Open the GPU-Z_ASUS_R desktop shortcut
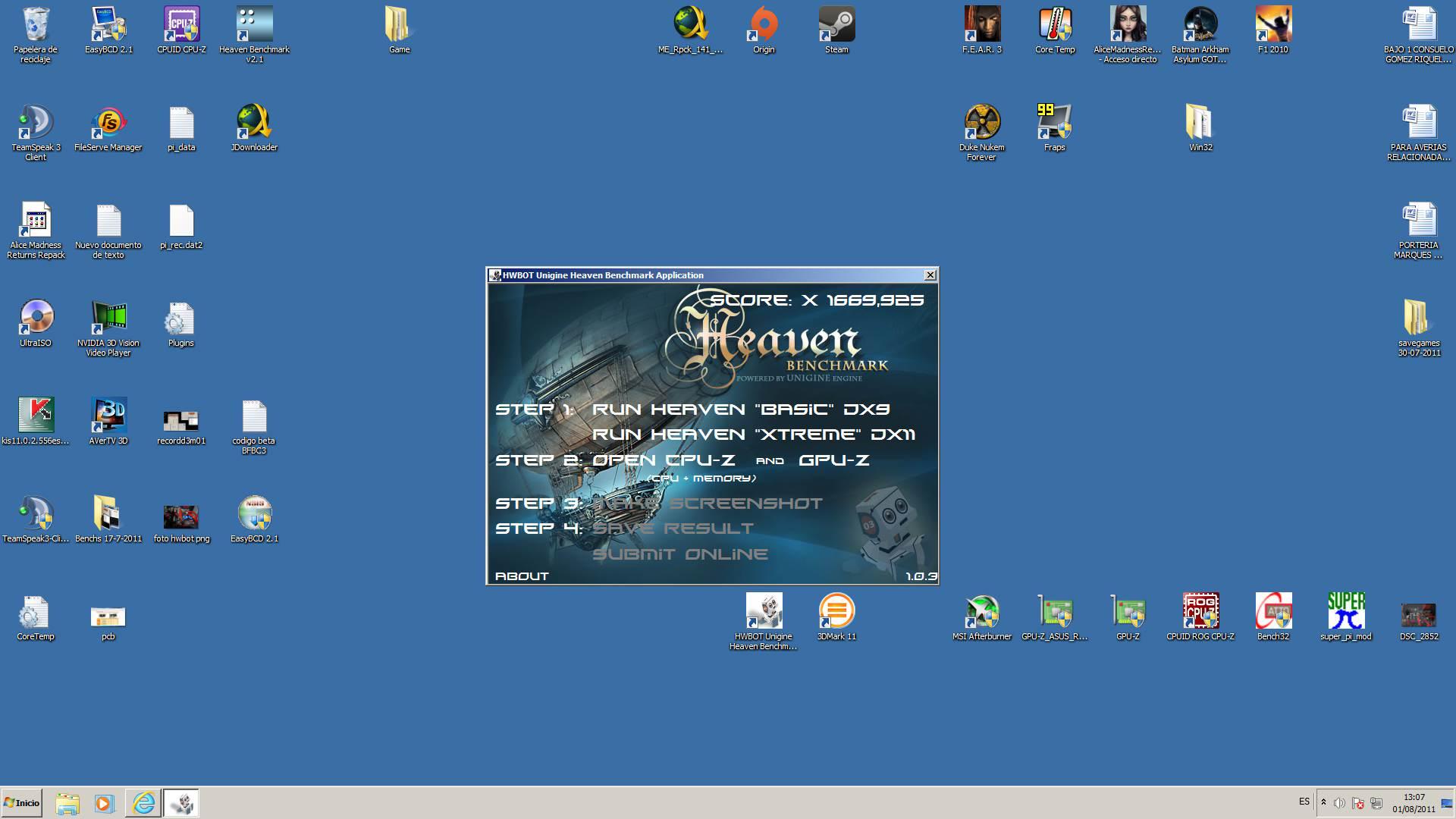Viewport: 1456px width, 819px height. coord(1055,617)
